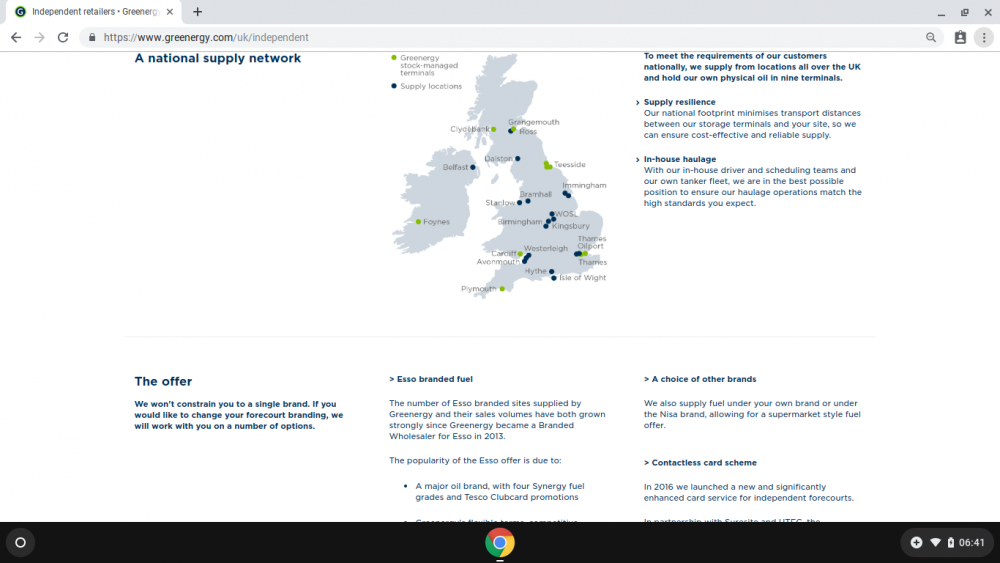1000x563 pixels.
Task: Click the Teesside terminal dot
Action: point(547,165)
